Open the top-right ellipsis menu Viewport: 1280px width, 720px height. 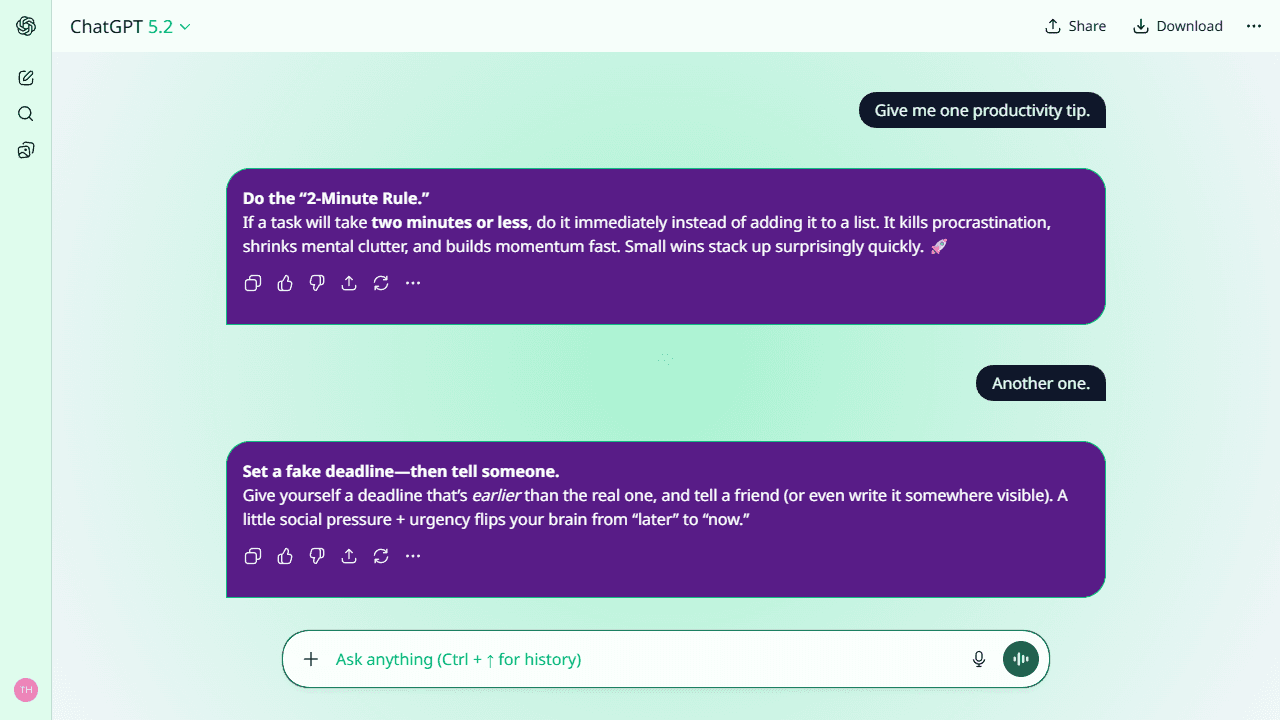tap(1253, 26)
